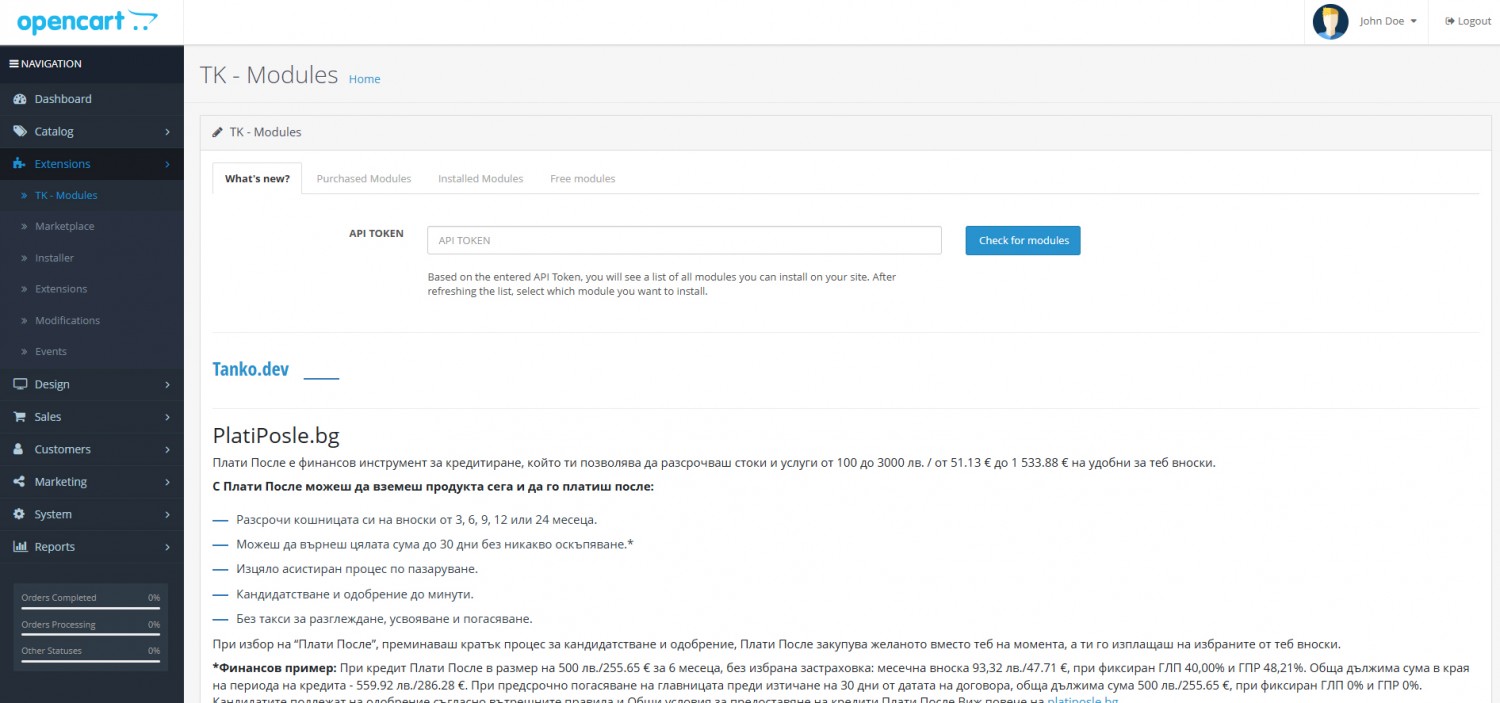Click the Design monitor icon
The image size is (1500, 703).
tap(19, 384)
